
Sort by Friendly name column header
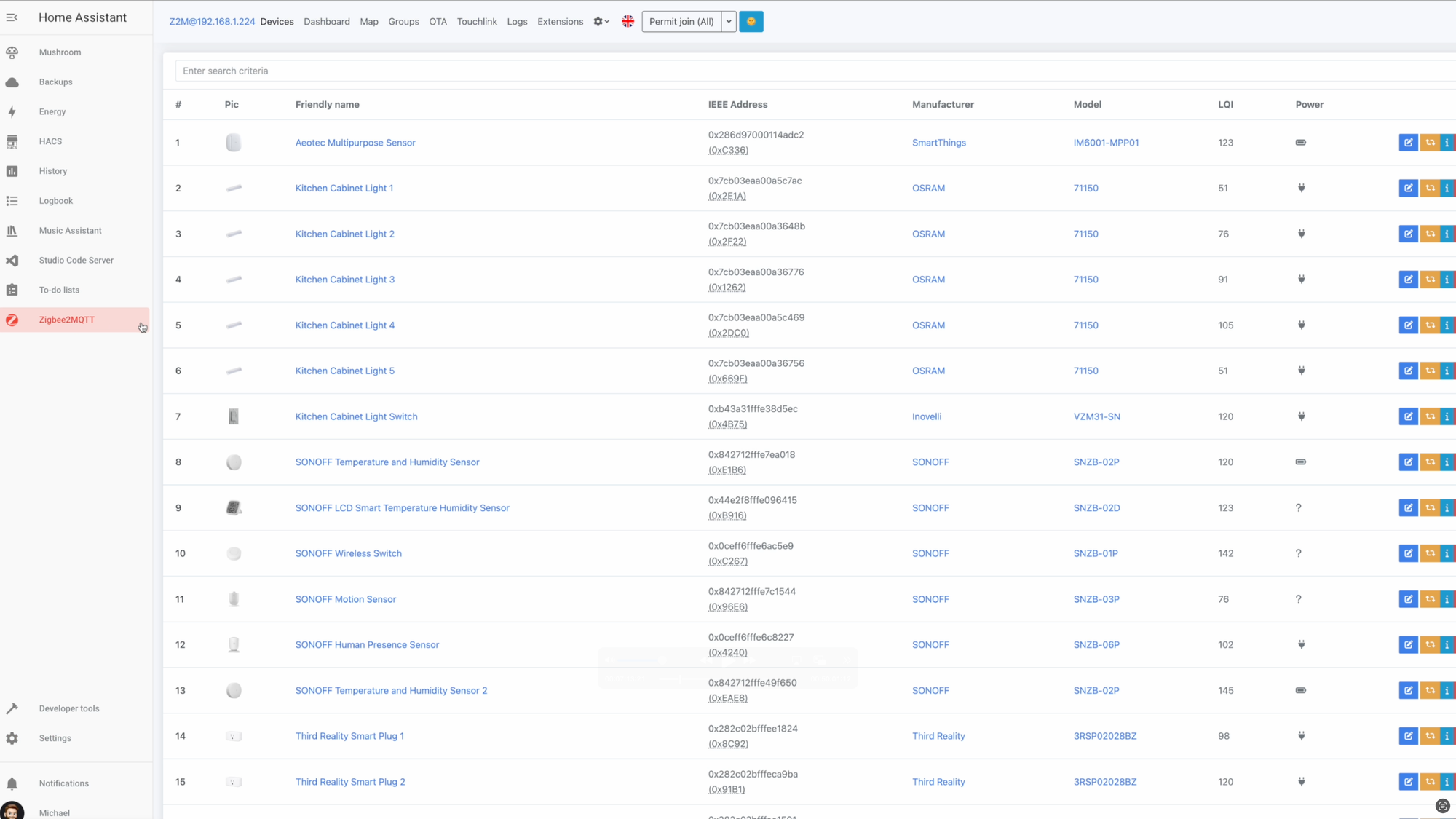click(327, 105)
